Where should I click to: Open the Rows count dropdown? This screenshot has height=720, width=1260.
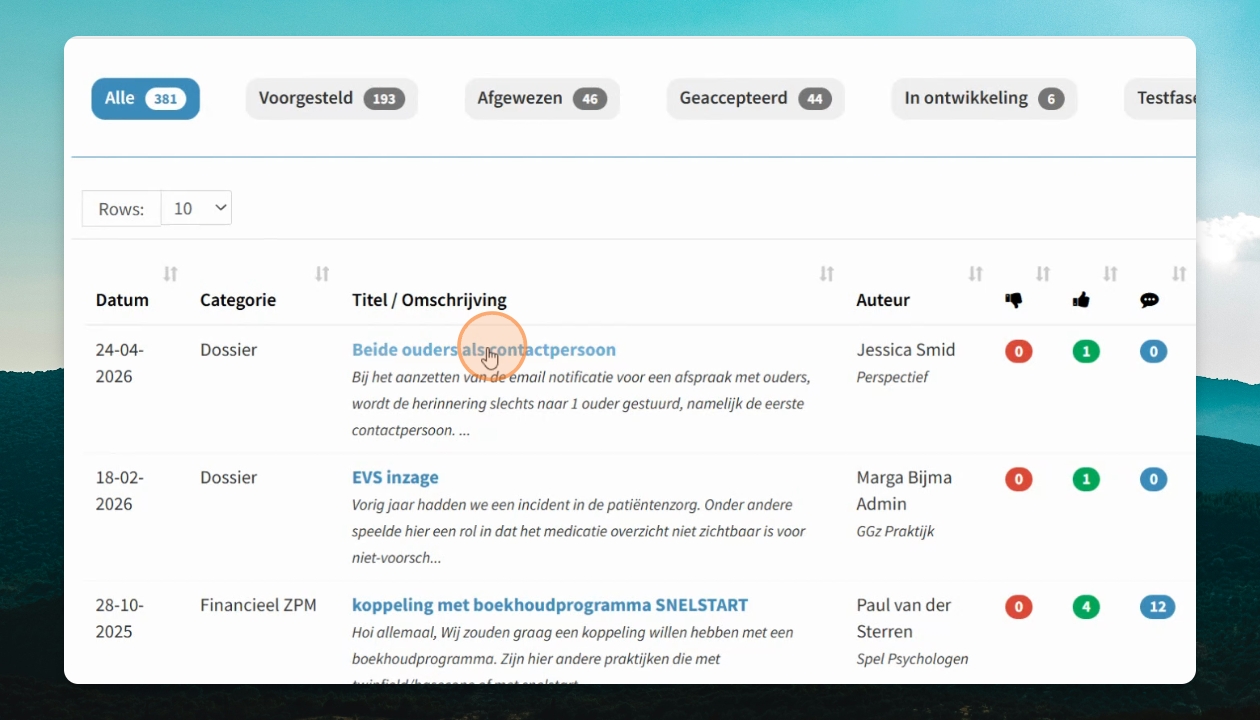pos(196,208)
